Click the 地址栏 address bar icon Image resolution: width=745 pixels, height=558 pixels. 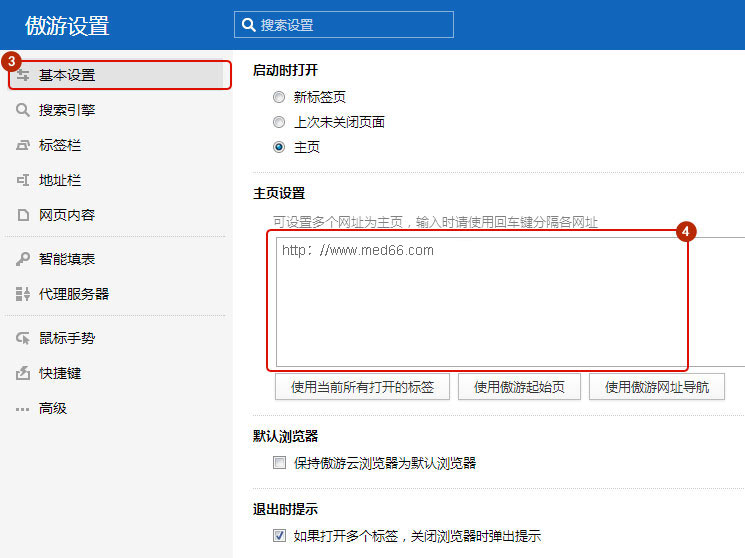click(23, 180)
